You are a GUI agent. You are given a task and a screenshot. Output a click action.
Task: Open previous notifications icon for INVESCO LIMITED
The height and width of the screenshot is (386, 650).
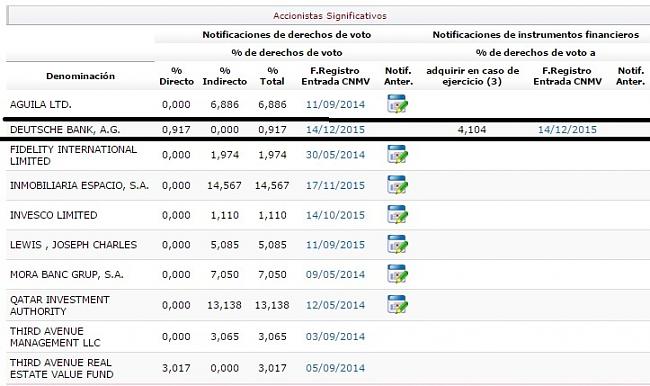[397, 214]
